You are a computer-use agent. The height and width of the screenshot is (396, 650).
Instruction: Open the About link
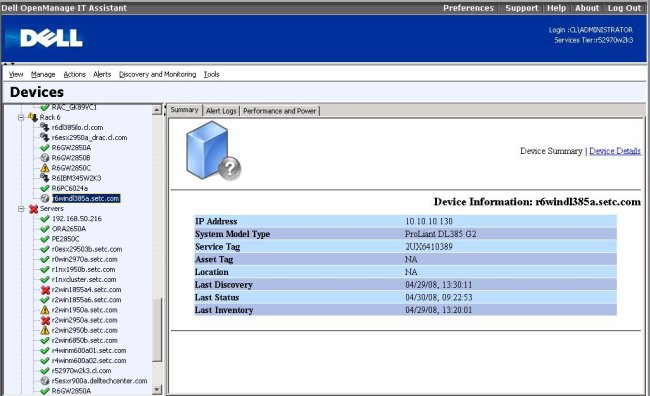587,8
